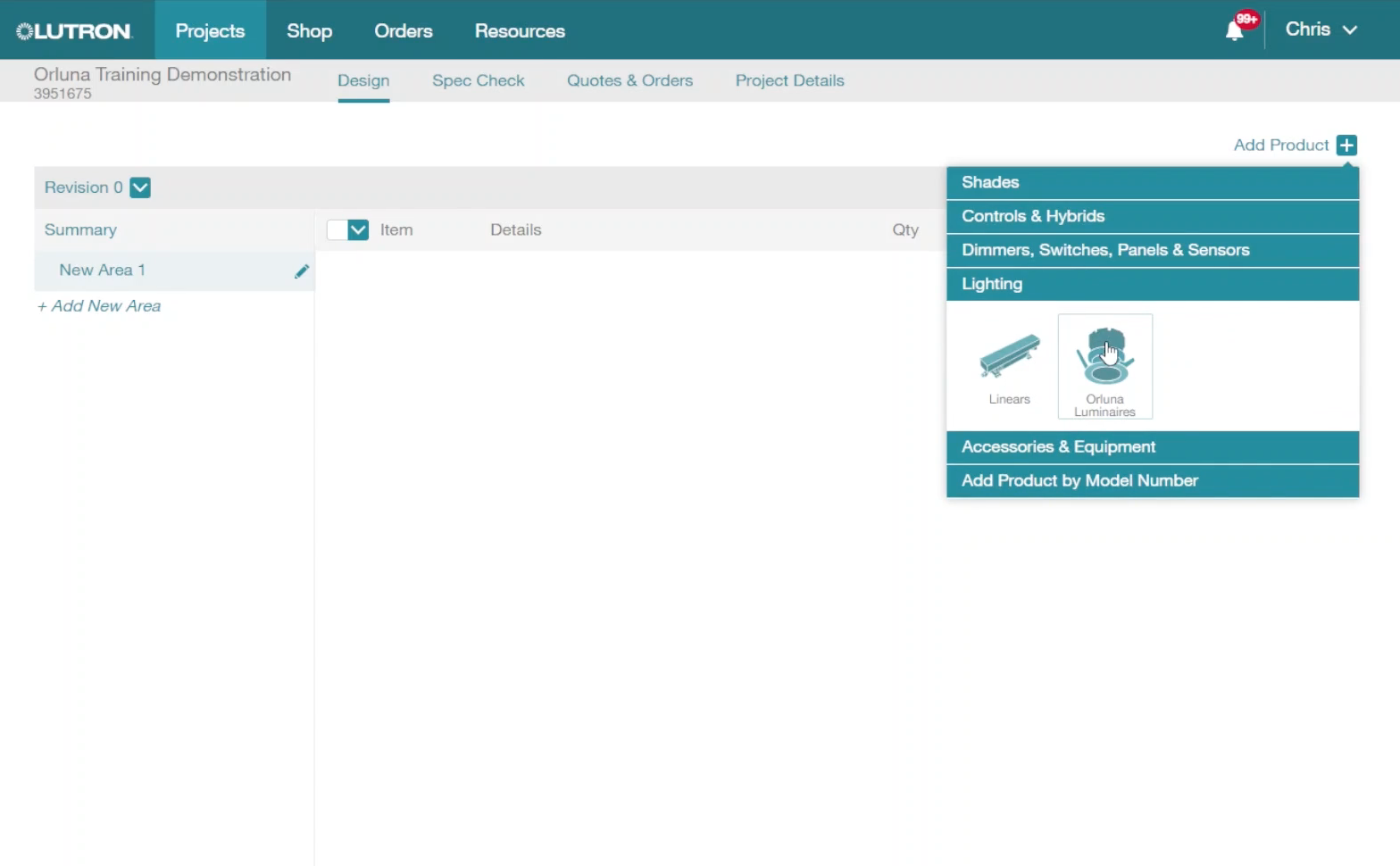
Task: Open the Shop menu
Action: click(309, 30)
